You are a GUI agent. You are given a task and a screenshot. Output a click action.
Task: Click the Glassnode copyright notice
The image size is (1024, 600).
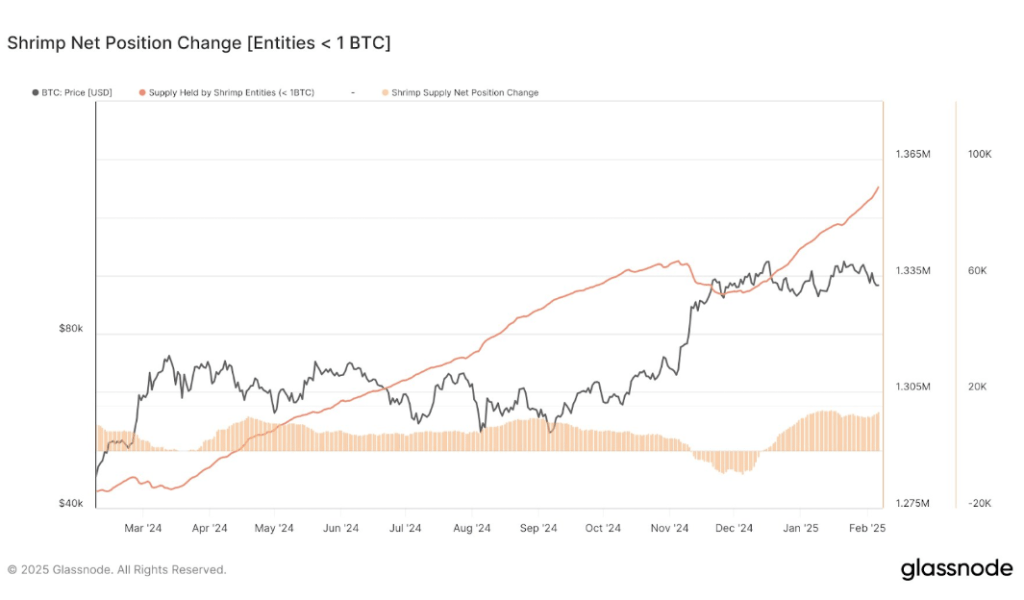(117, 570)
